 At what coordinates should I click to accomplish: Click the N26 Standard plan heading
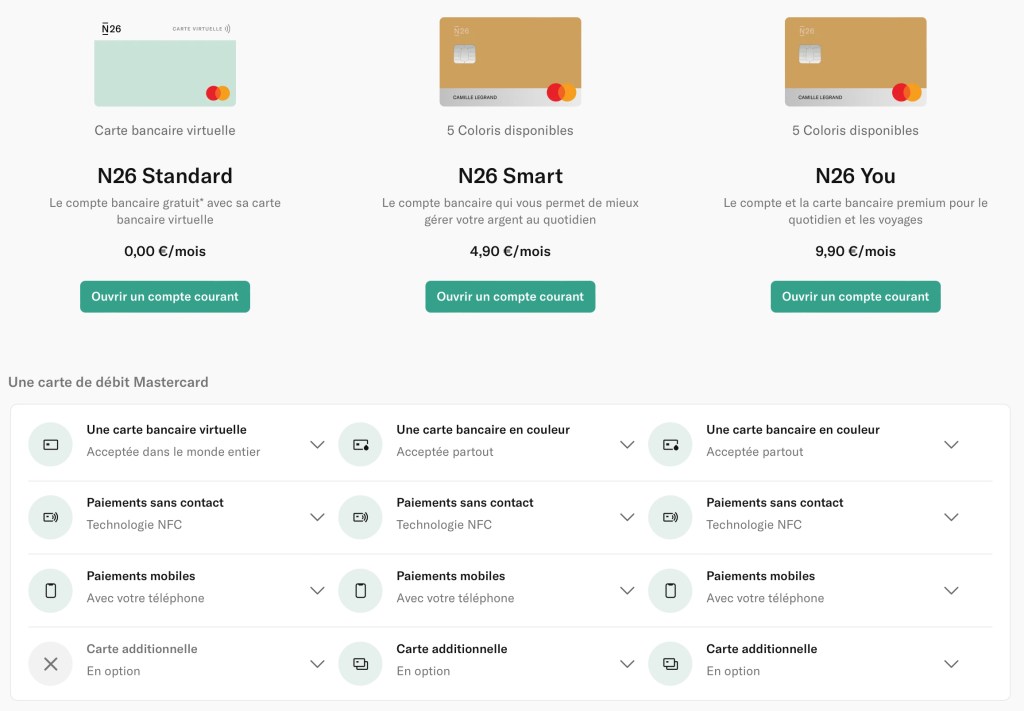point(165,176)
